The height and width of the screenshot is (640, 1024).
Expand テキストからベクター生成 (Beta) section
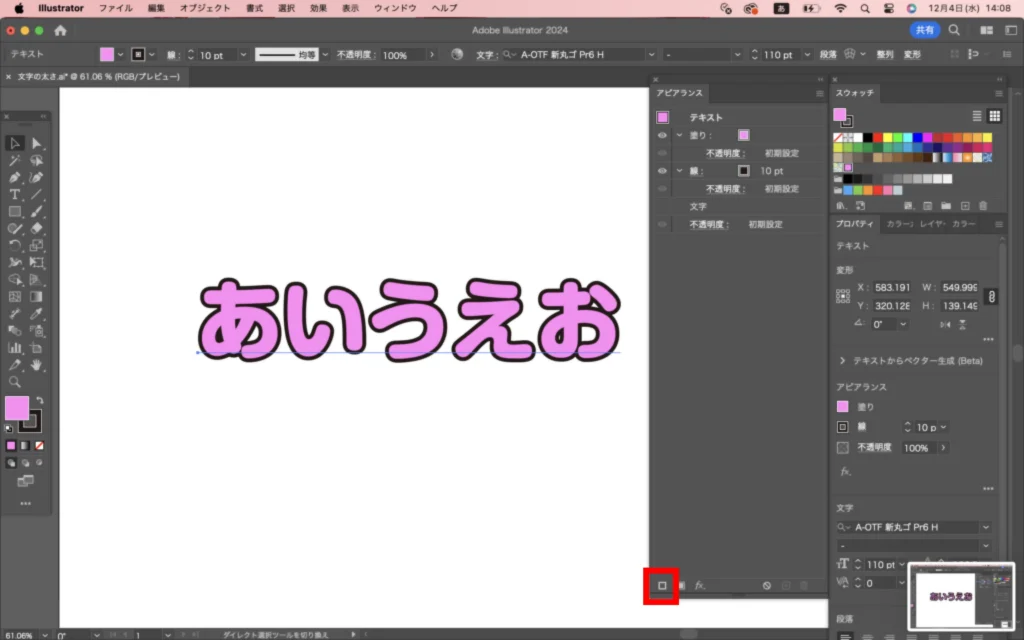pos(842,360)
